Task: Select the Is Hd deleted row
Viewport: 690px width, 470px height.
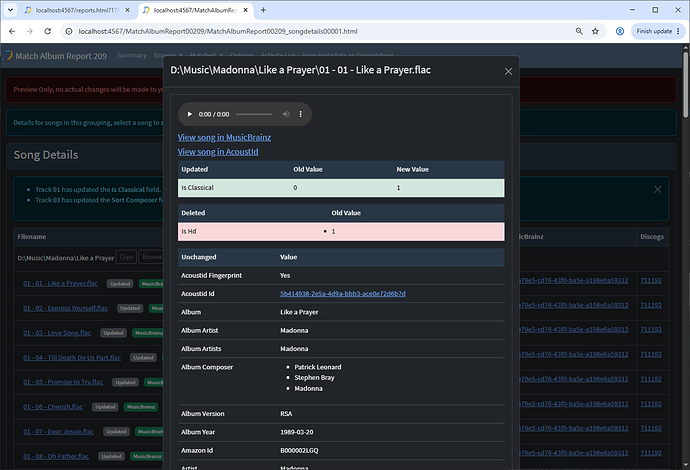Action: 341,231
